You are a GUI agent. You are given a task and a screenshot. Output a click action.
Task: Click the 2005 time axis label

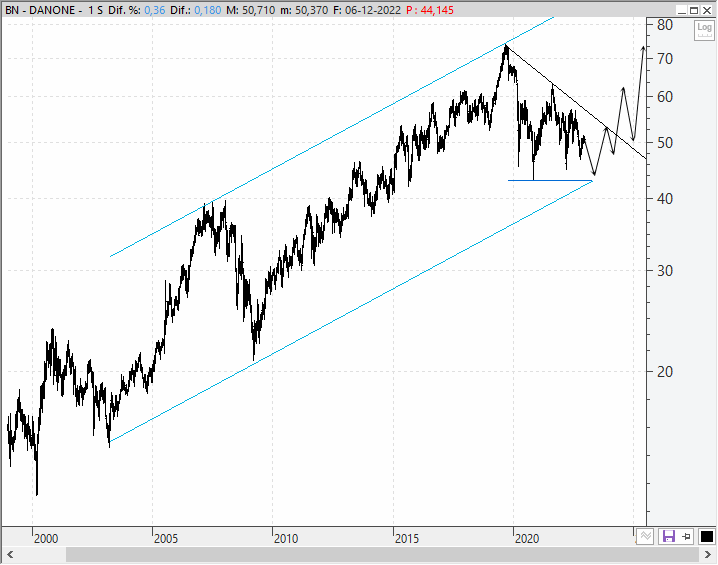click(166, 538)
